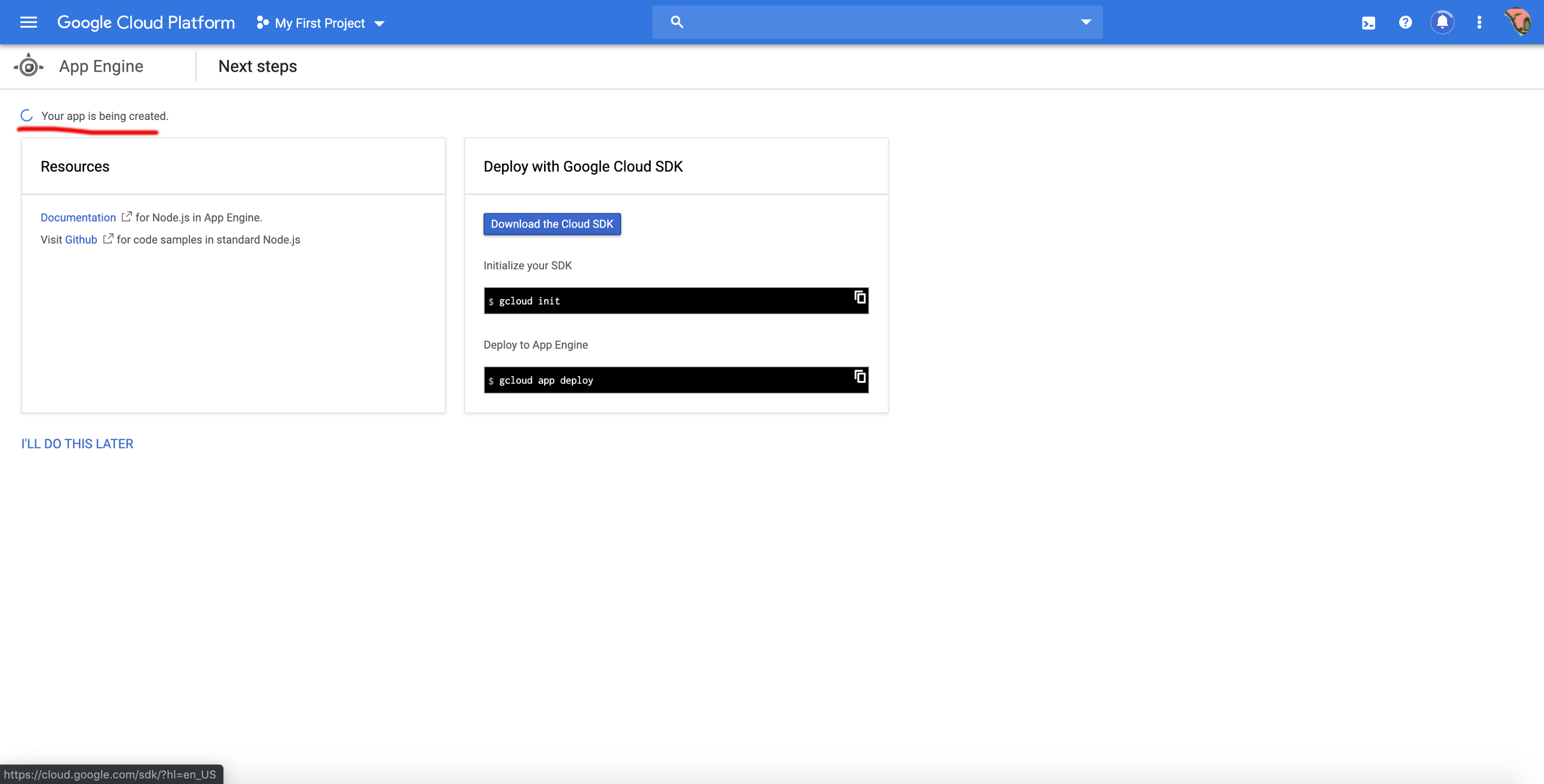Activate Cloud Shell terminal icon
The height and width of the screenshot is (784, 1544).
(1369, 23)
